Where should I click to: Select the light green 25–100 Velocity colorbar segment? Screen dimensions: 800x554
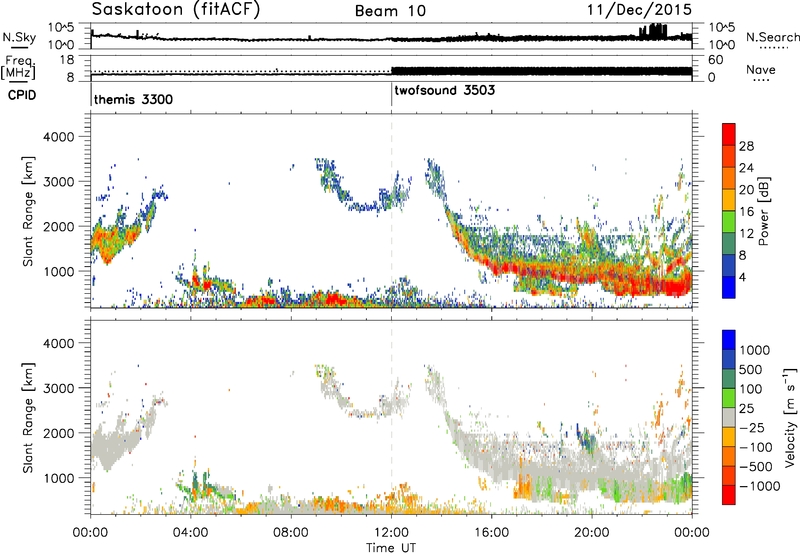[729, 398]
